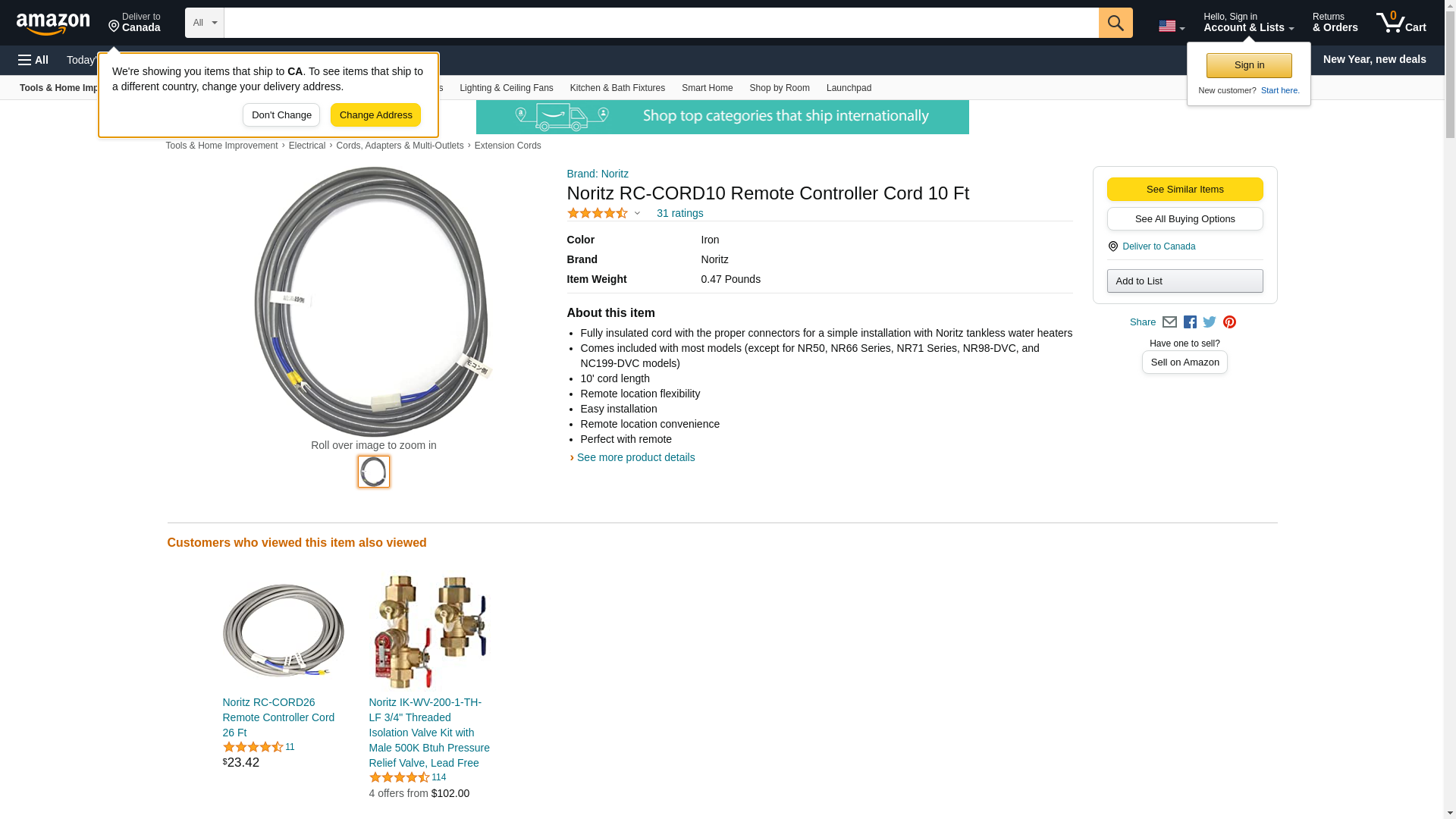The height and width of the screenshot is (819, 1456).
Task: Open the country flag language selector
Action: (x=1171, y=27)
